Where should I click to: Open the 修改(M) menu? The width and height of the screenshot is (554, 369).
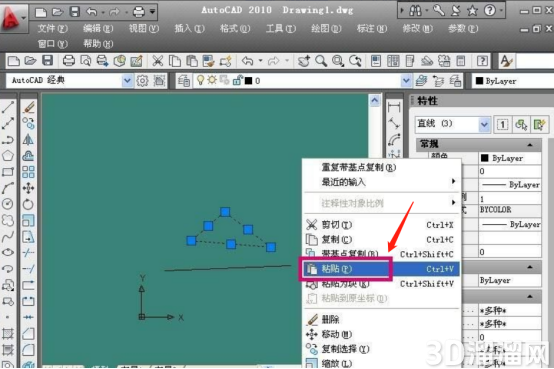(x=417, y=28)
